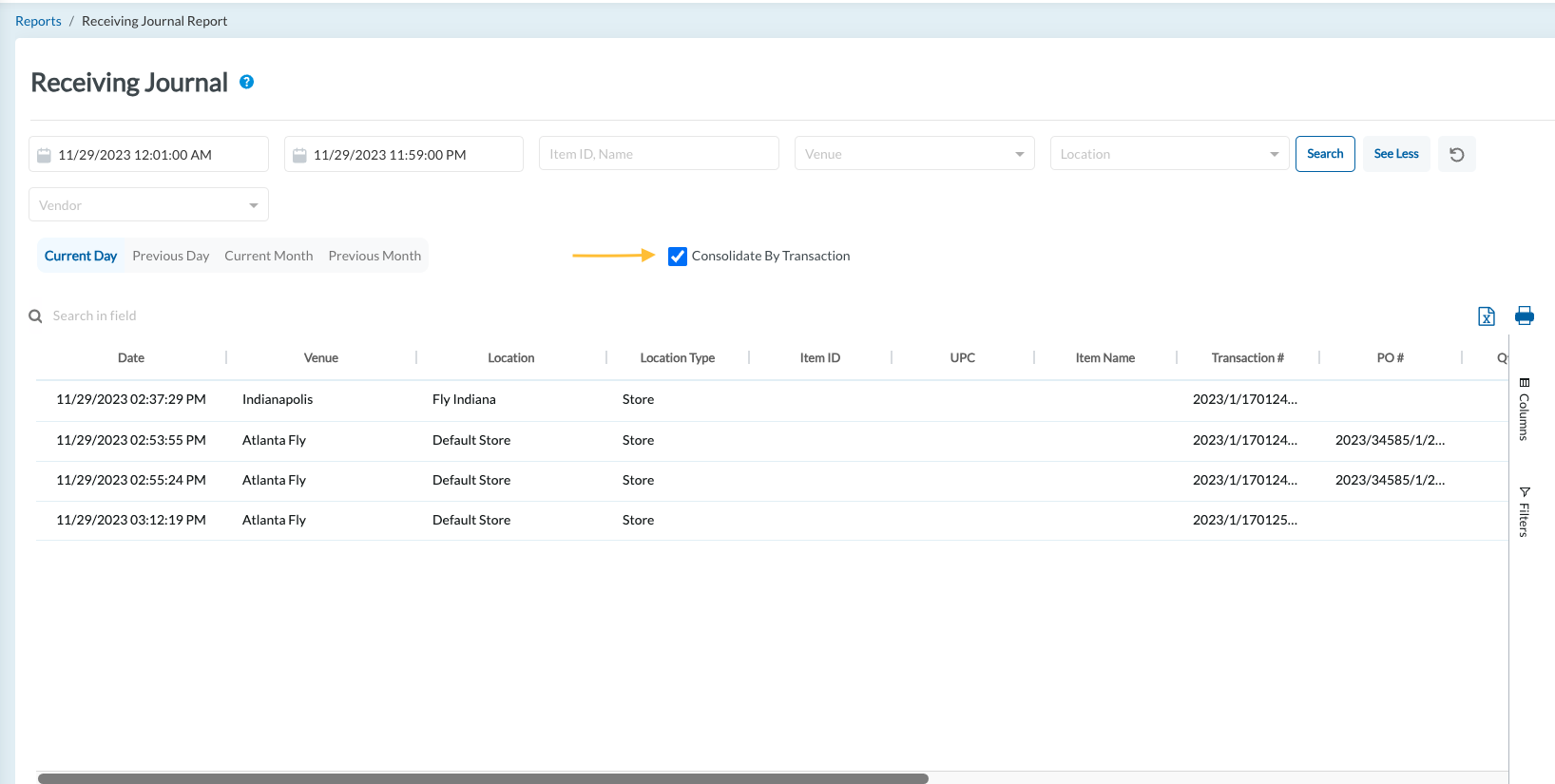The width and height of the screenshot is (1555, 784).
Task: Uncheck Consolidate By Transaction checkbox
Action: click(678, 257)
